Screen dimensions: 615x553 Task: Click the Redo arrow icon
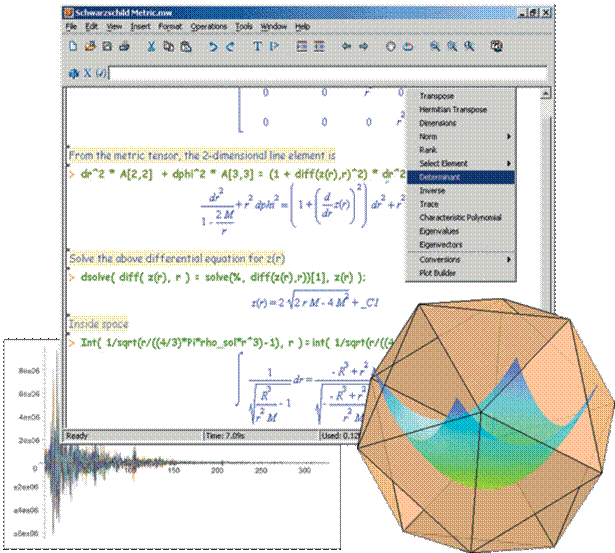tap(230, 46)
